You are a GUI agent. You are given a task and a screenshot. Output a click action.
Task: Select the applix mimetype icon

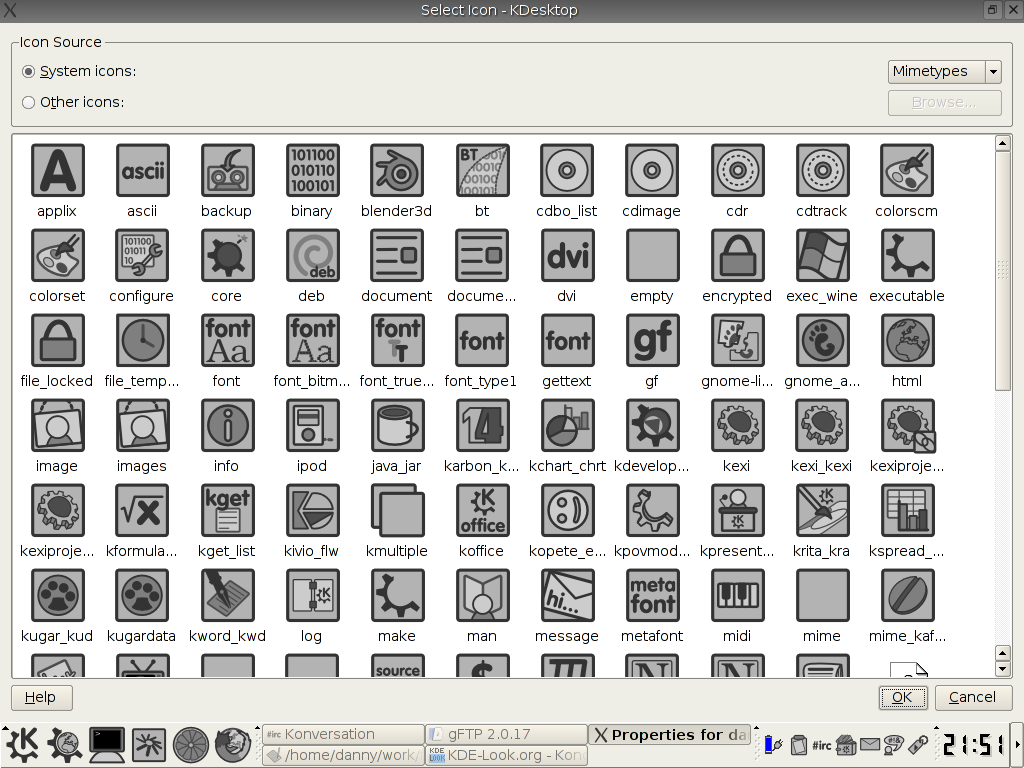click(x=57, y=170)
